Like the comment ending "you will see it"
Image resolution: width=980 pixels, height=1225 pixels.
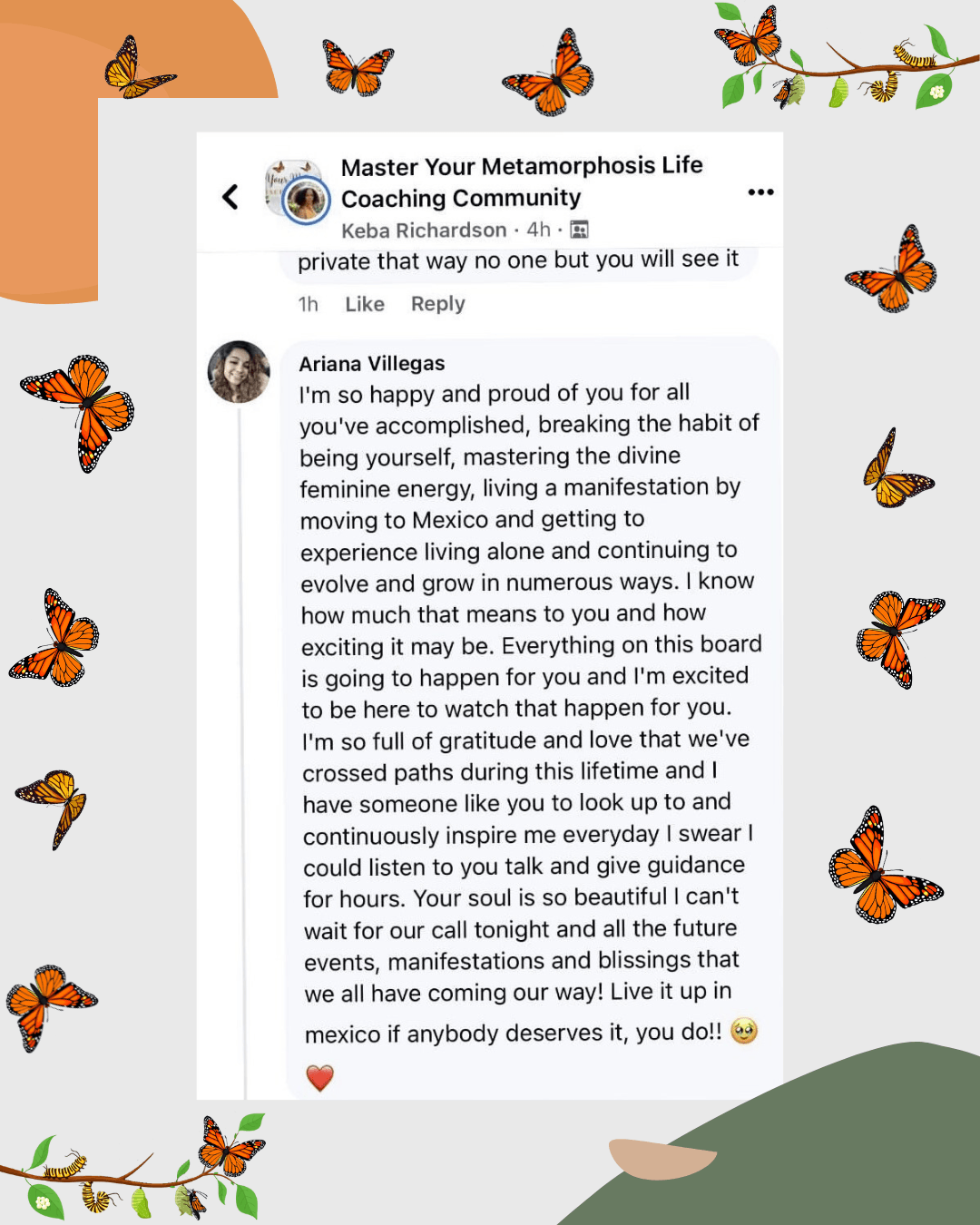(365, 304)
